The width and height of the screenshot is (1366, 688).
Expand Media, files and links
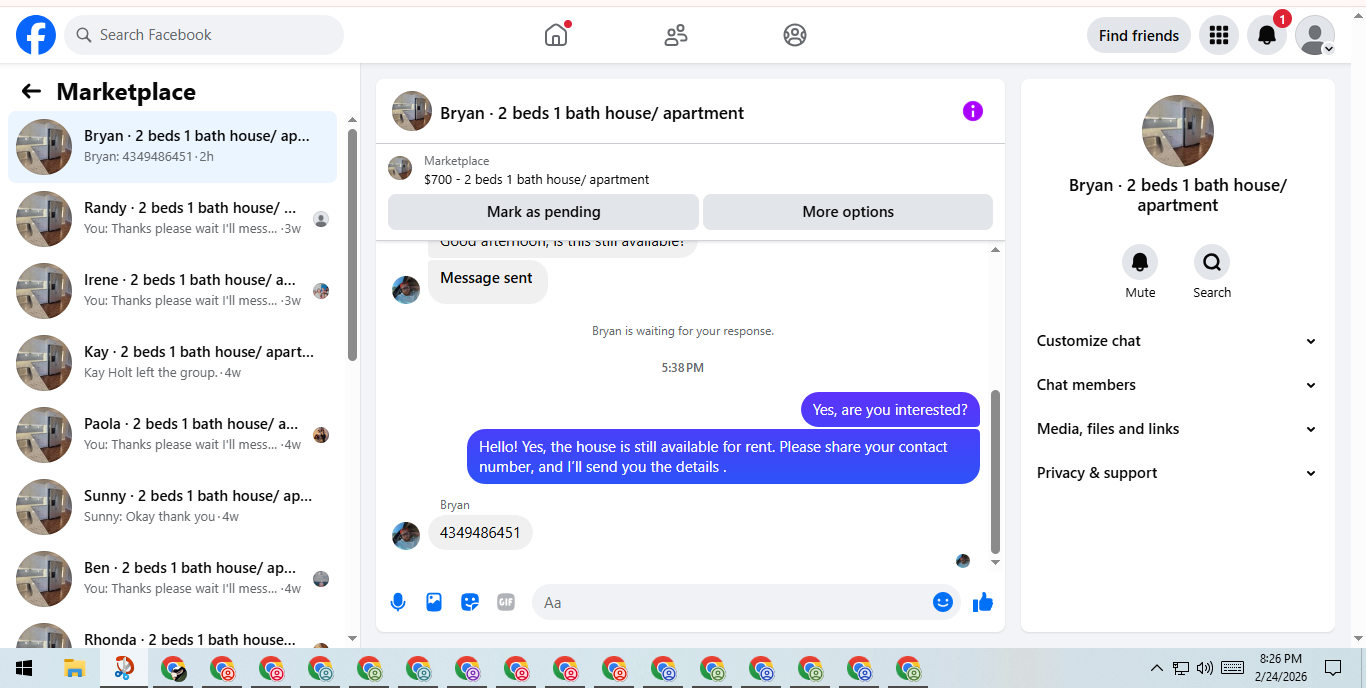point(1178,429)
